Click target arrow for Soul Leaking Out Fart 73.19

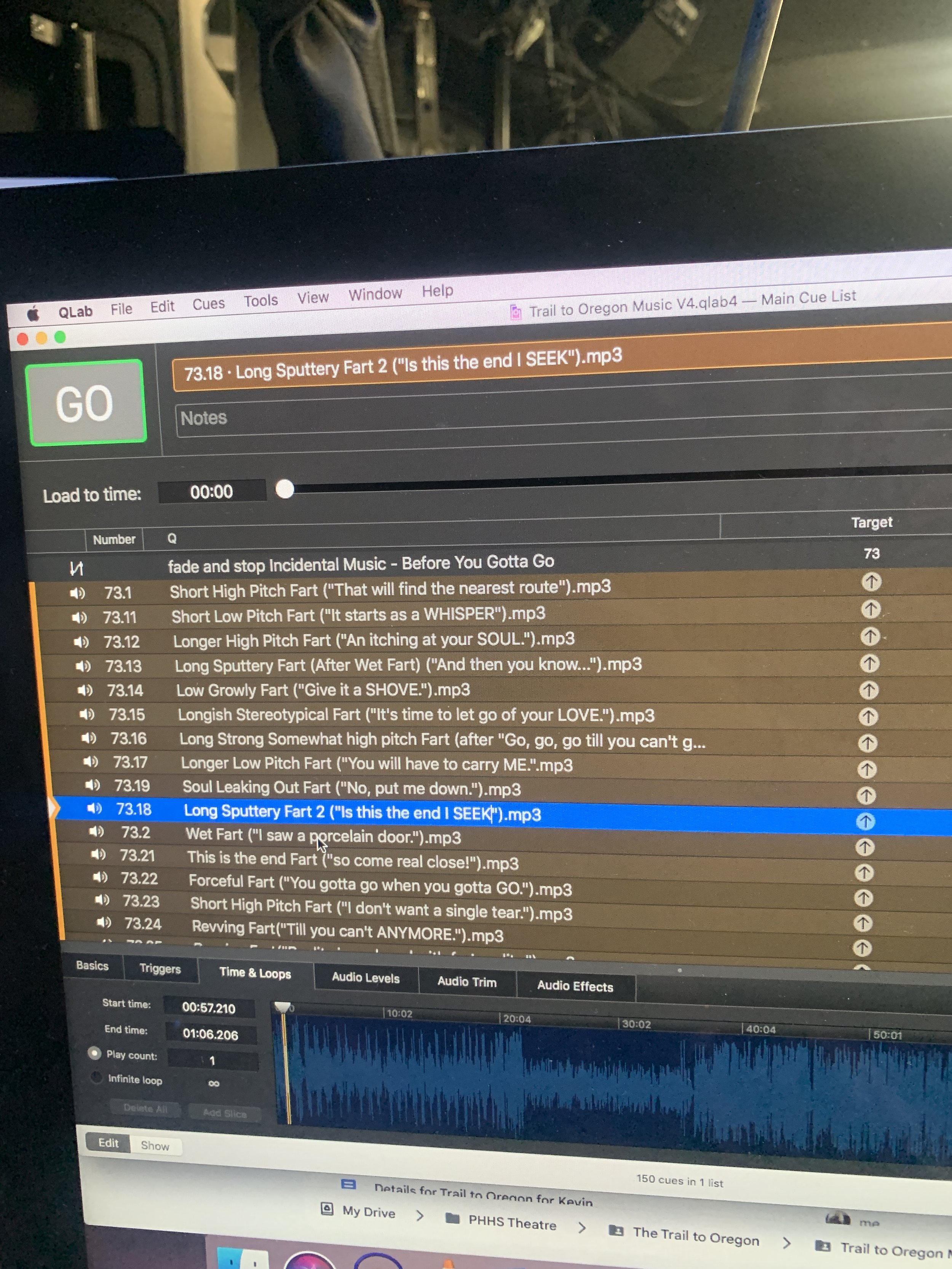pos(866,795)
